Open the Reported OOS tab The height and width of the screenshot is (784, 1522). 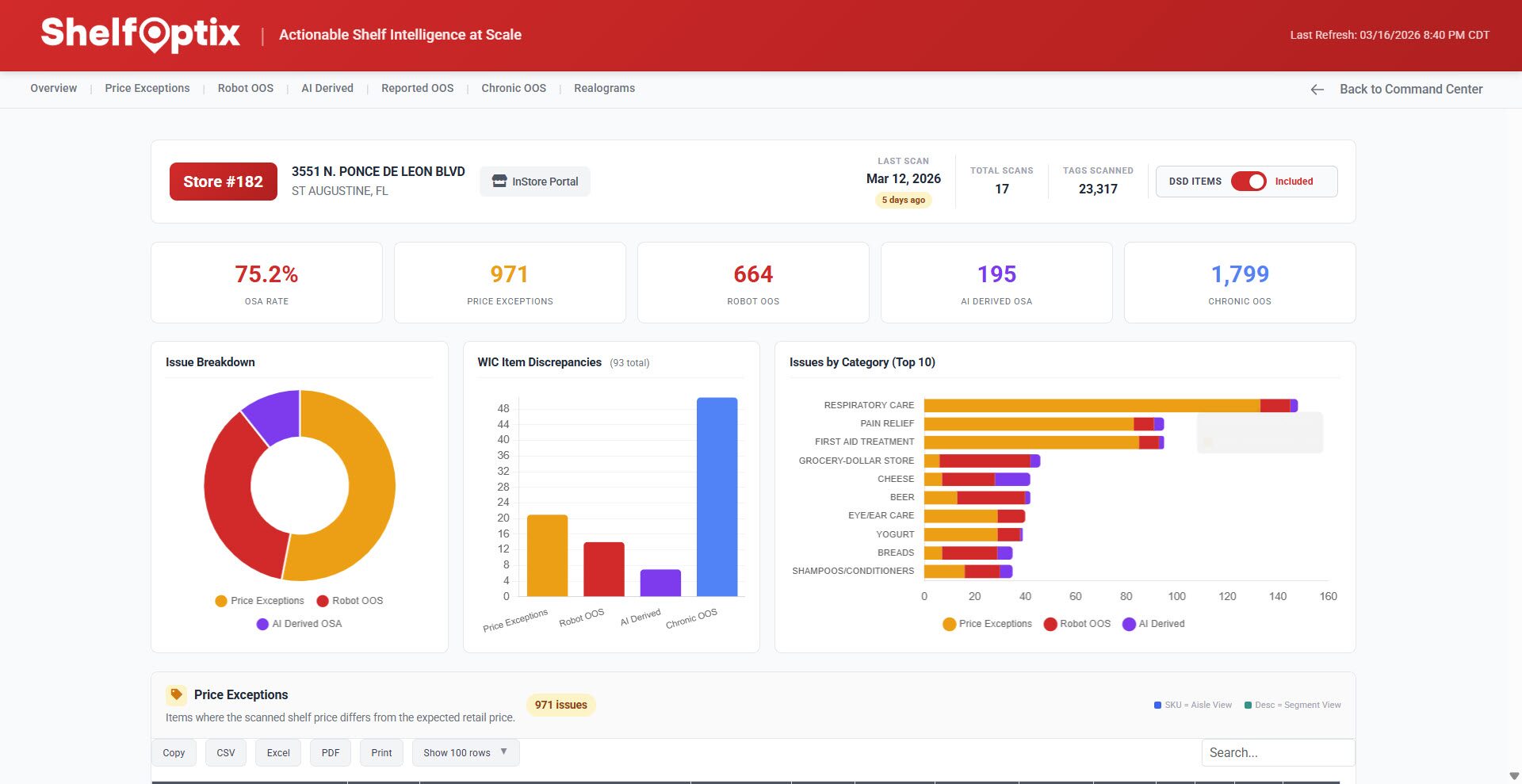pyautogui.click(x=418, y=88)
